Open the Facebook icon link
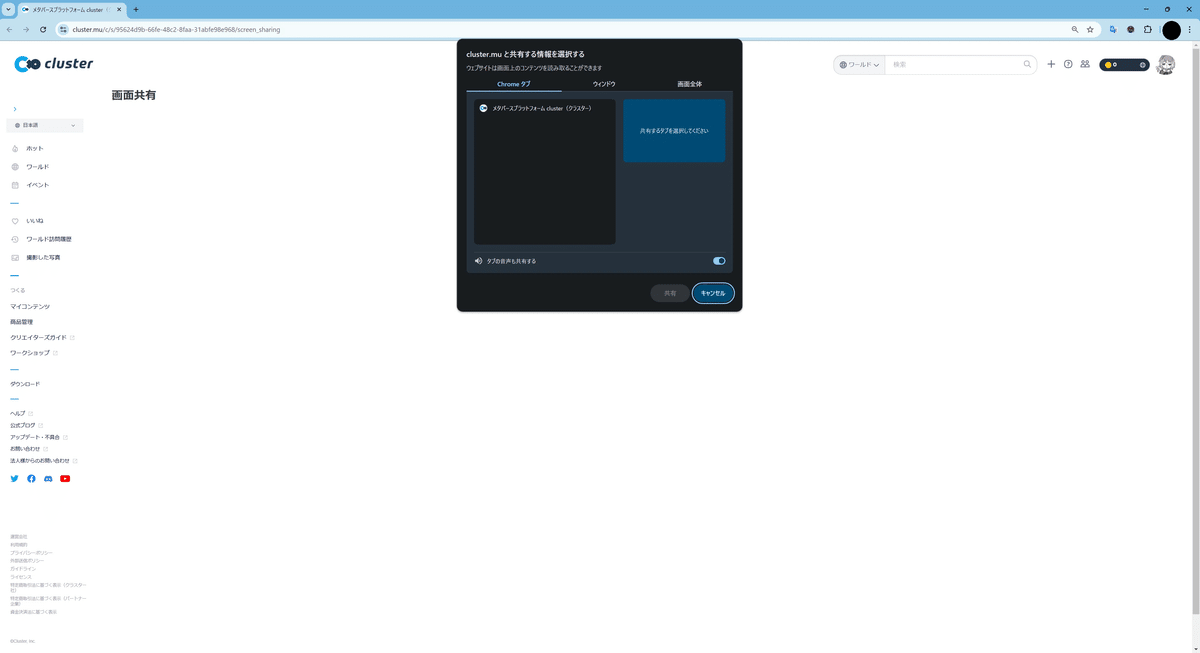 31,479
